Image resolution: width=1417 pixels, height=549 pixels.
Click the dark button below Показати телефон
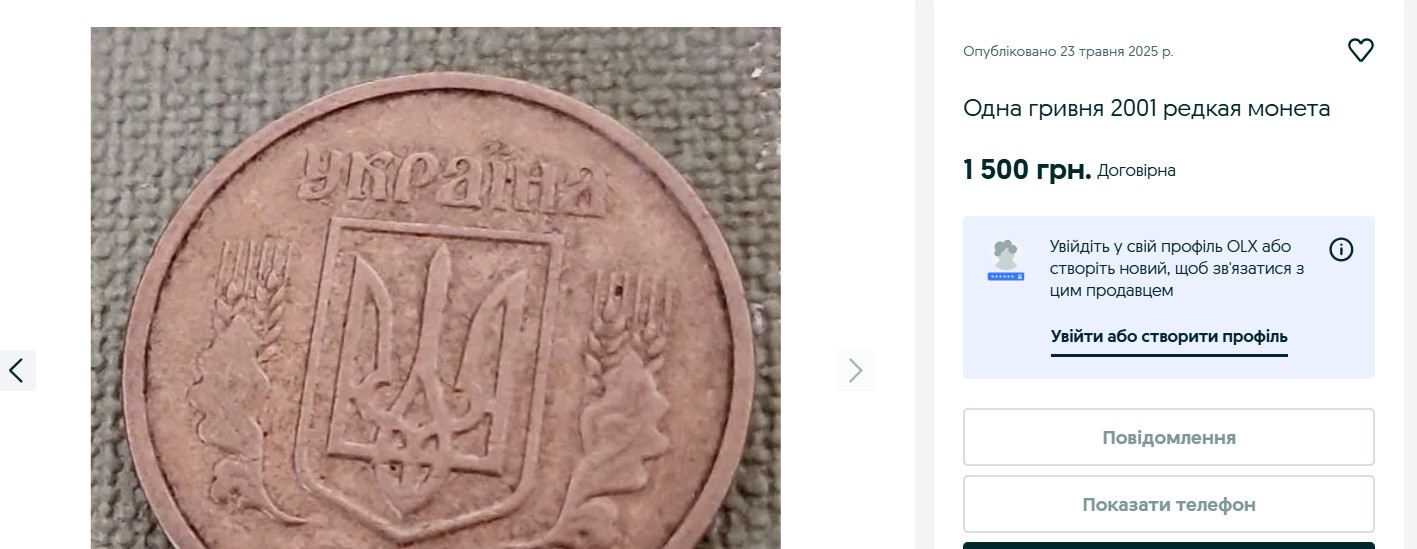(x=1168, y=546)
